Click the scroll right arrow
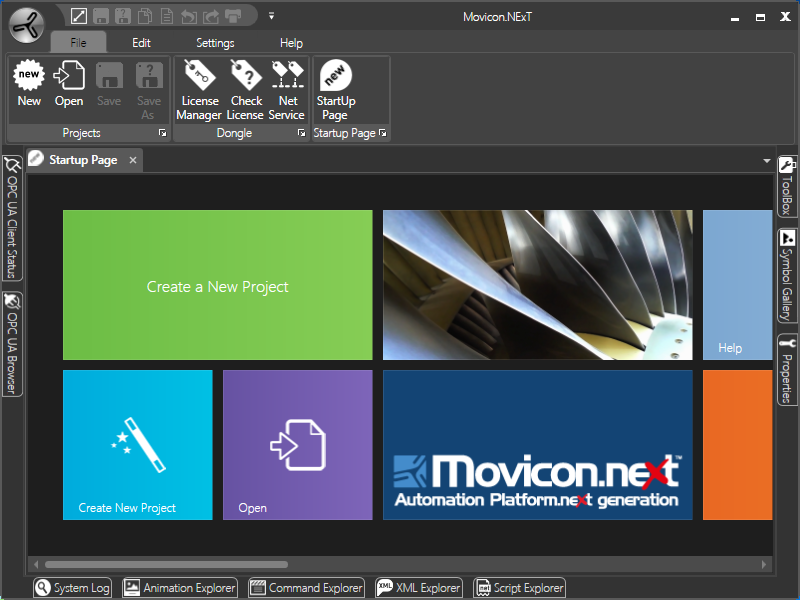Viewport: 800px width, 600px height. (764, 564)
